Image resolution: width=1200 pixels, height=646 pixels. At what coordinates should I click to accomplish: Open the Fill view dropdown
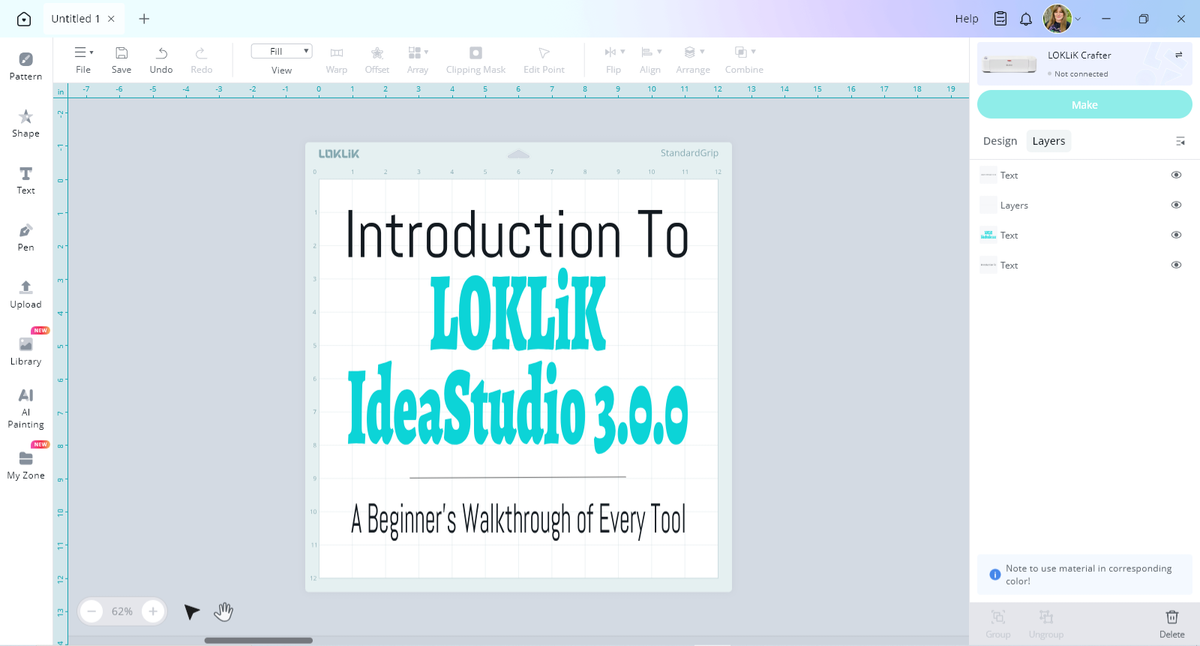click(x=282, y=51)
